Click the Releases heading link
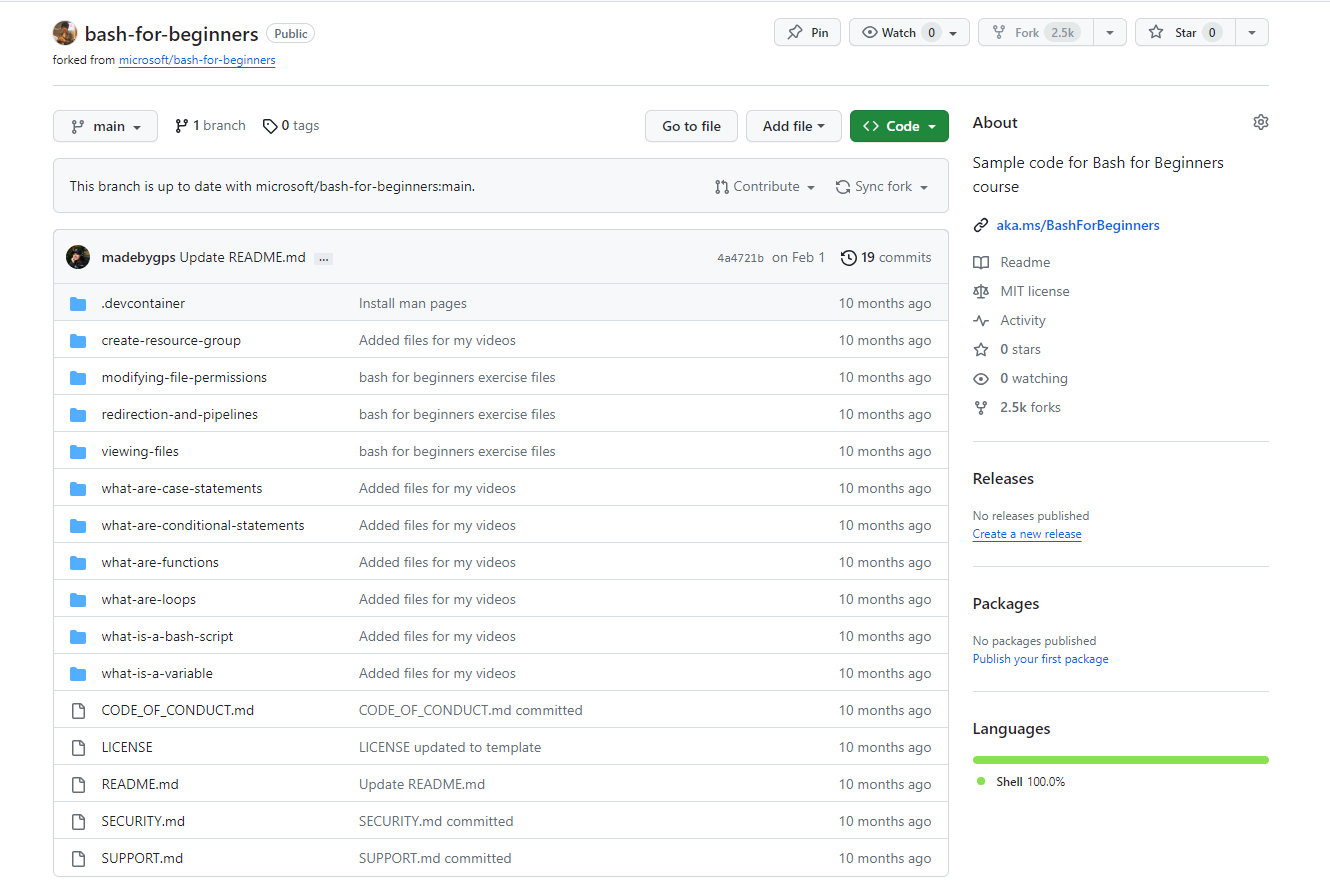This screenshot has width=1330, height=884. [x=1003, y=479]
